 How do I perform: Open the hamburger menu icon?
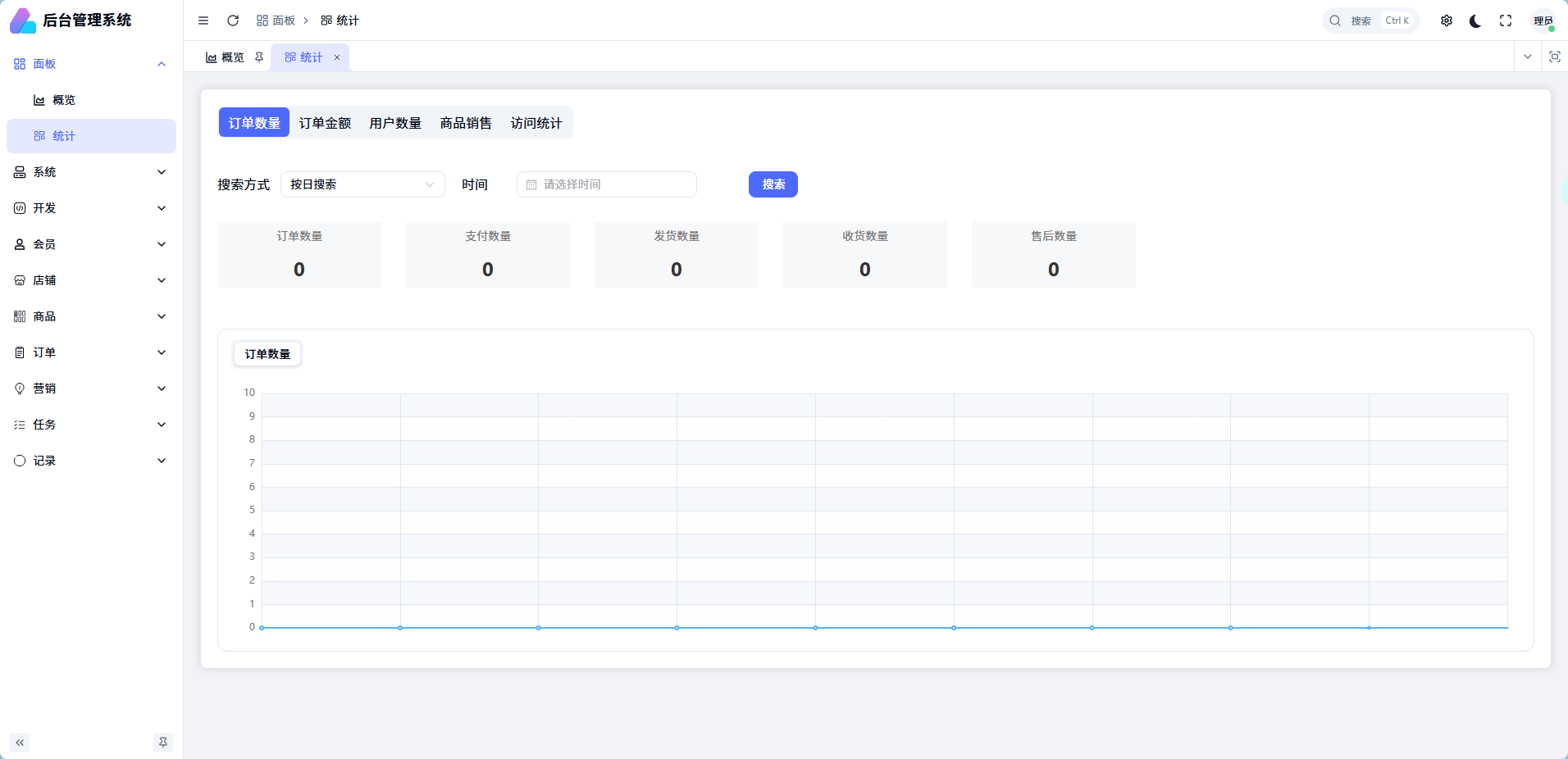203,20
